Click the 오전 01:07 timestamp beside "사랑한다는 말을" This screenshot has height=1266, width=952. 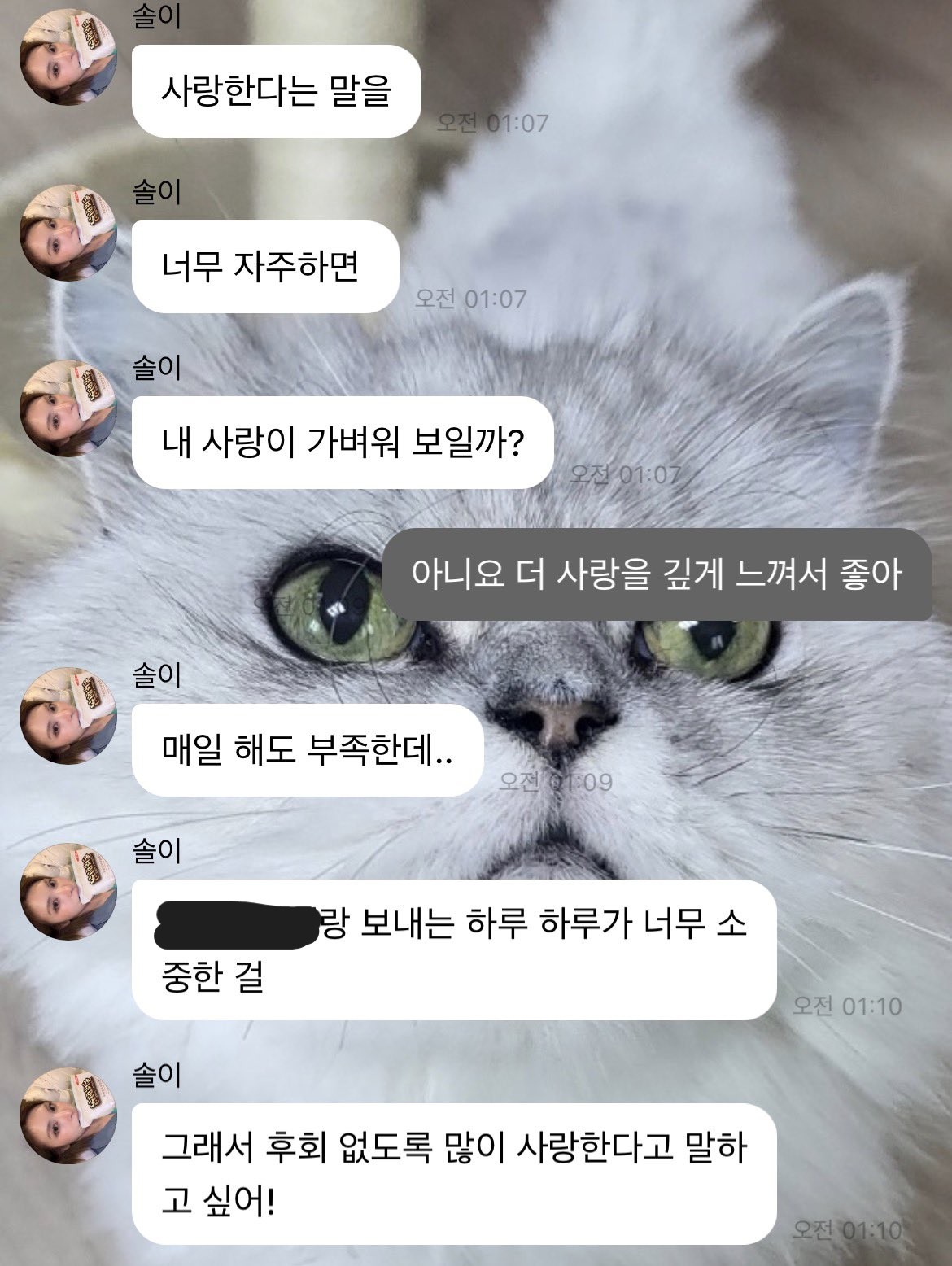tap(493, 123)
